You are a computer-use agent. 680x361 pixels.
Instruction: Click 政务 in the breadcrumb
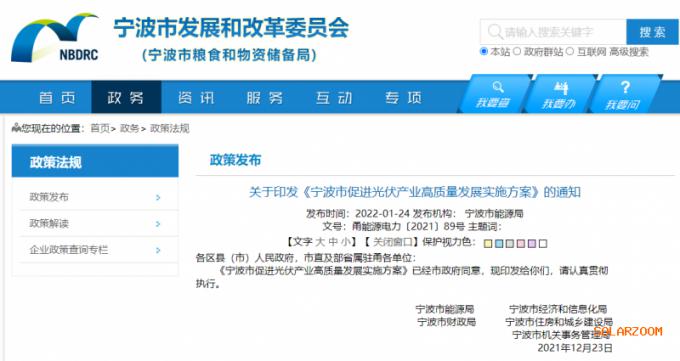pos(129,128)
